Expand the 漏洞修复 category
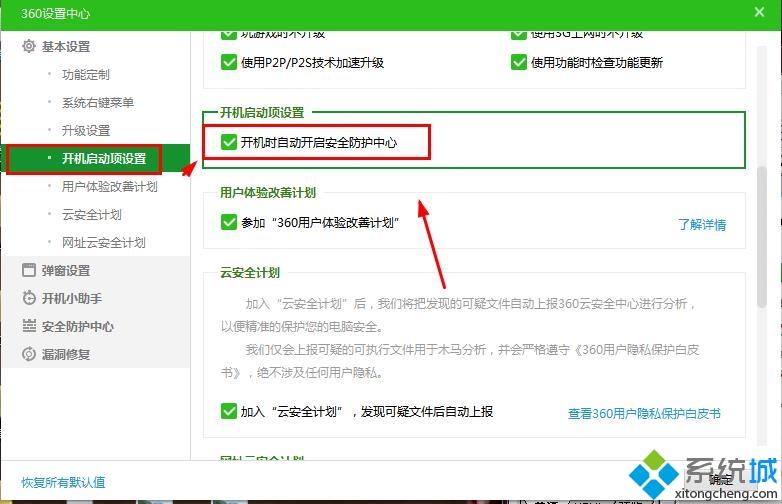The height and width of the screenshot is (504, 782). 65,354
